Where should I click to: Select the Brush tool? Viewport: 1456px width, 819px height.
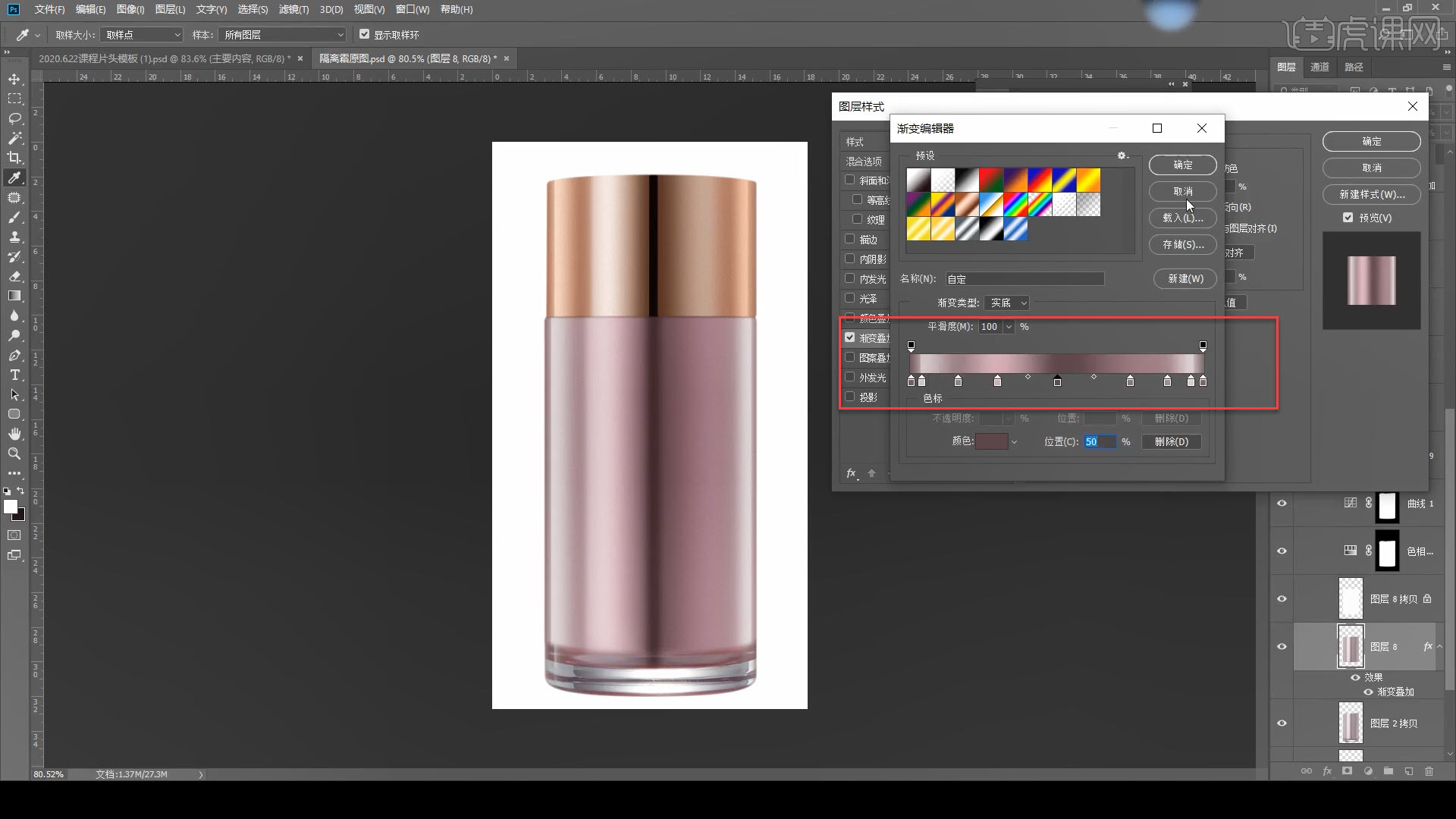(14, 218)
